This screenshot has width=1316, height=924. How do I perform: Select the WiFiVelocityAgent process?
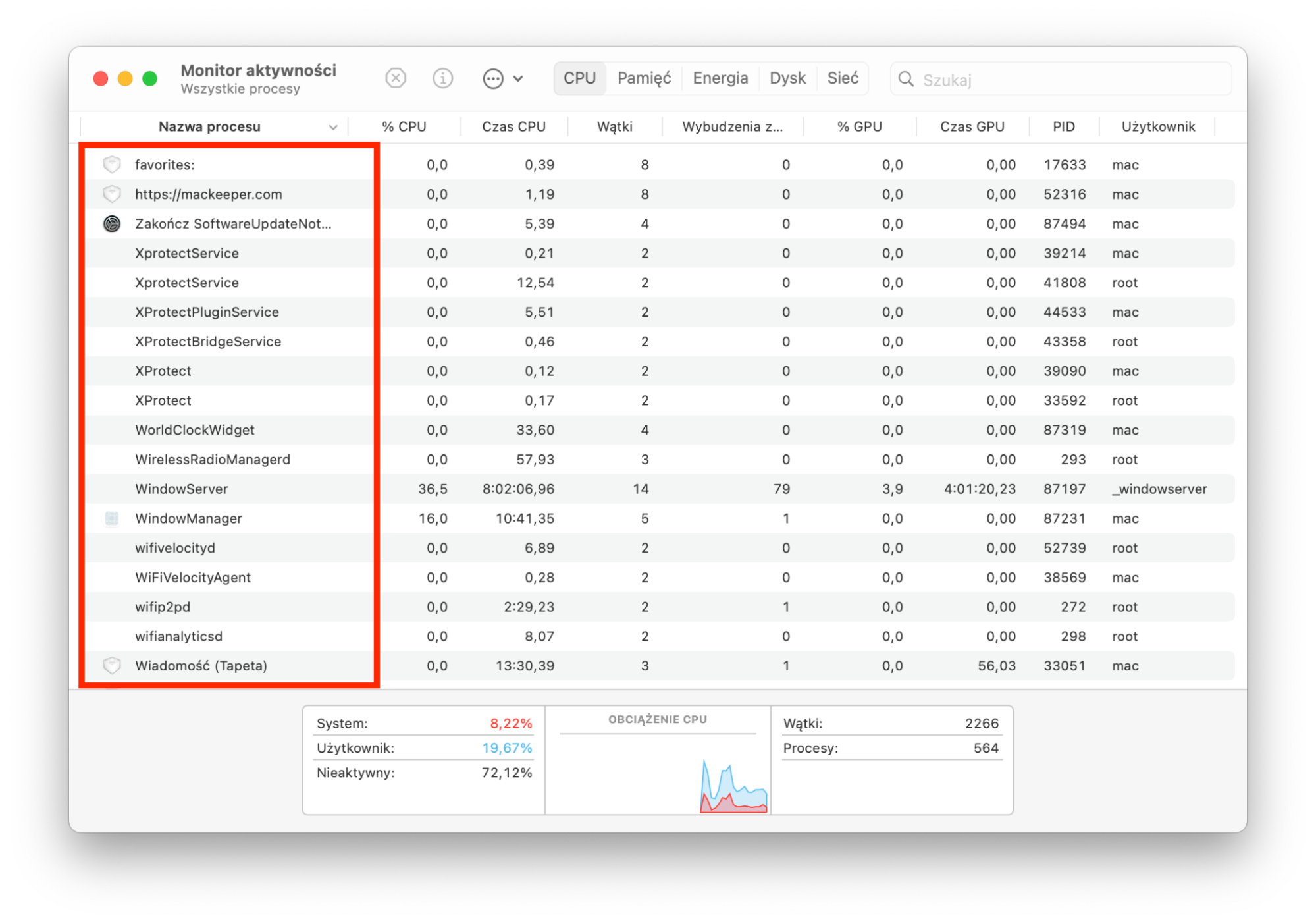click(658, 578)
